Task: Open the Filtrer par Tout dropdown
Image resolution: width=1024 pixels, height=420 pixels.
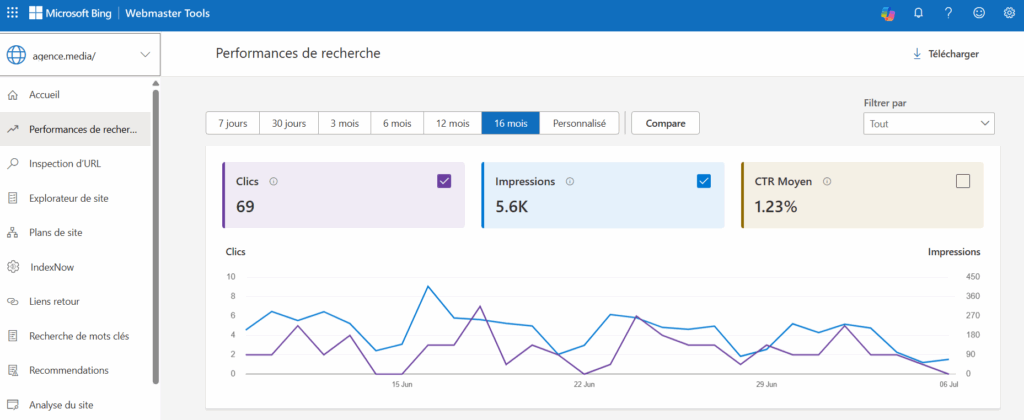Action: tap(928, 123)
